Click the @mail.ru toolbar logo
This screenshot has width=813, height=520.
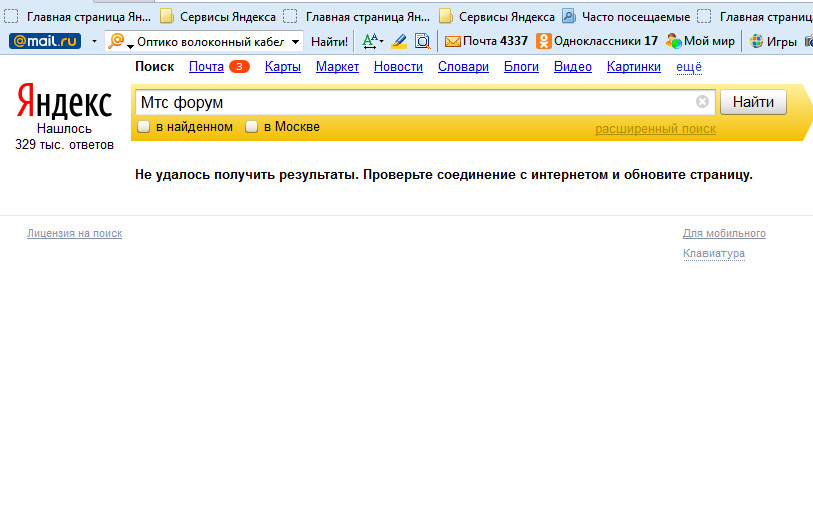[45, 41]
